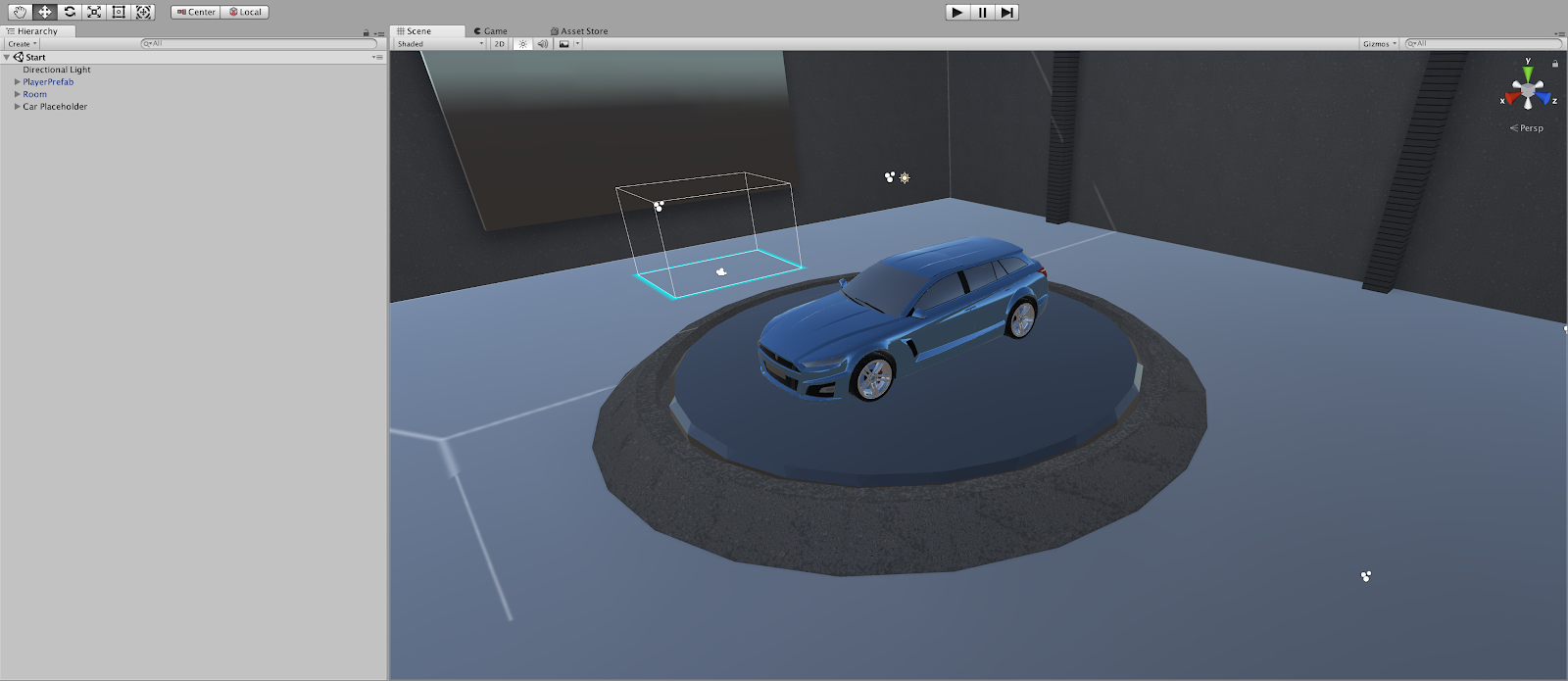Toggle scene audio
The height and width of the screenshot is (681, 1568).
click(543, 44)
